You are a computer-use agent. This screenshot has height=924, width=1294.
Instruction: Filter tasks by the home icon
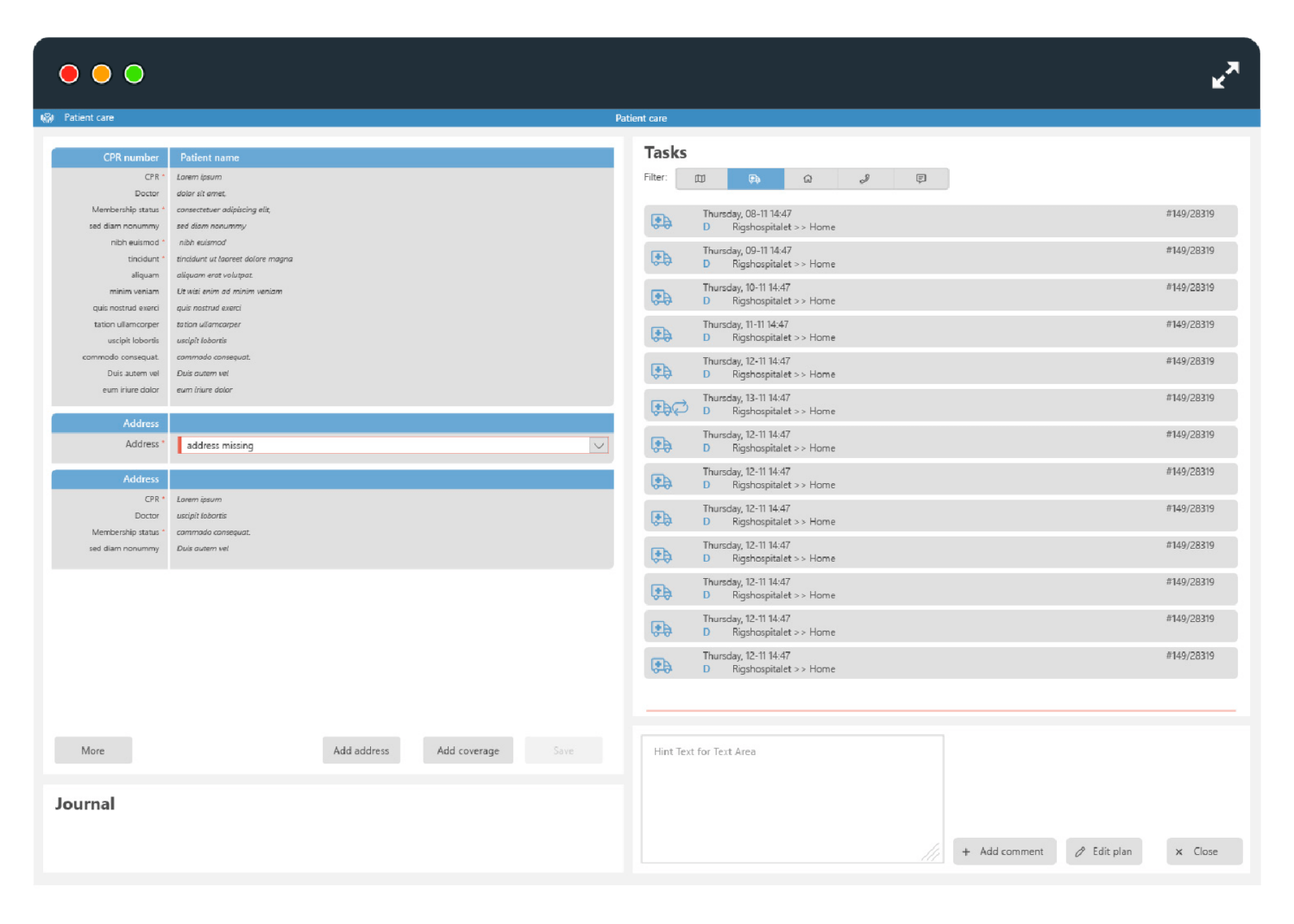808,179
